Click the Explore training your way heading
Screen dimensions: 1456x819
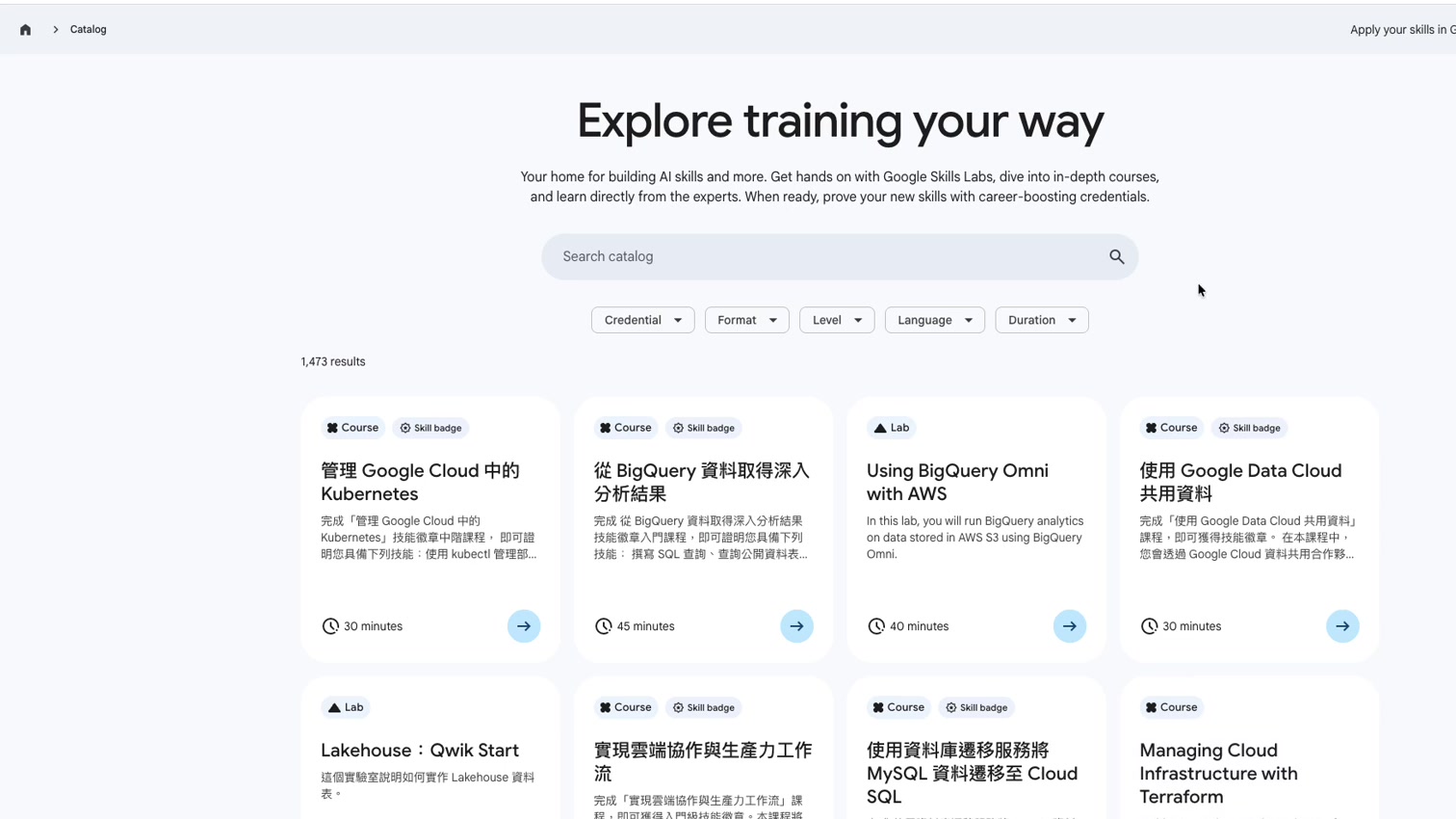(x=840, y=121)
